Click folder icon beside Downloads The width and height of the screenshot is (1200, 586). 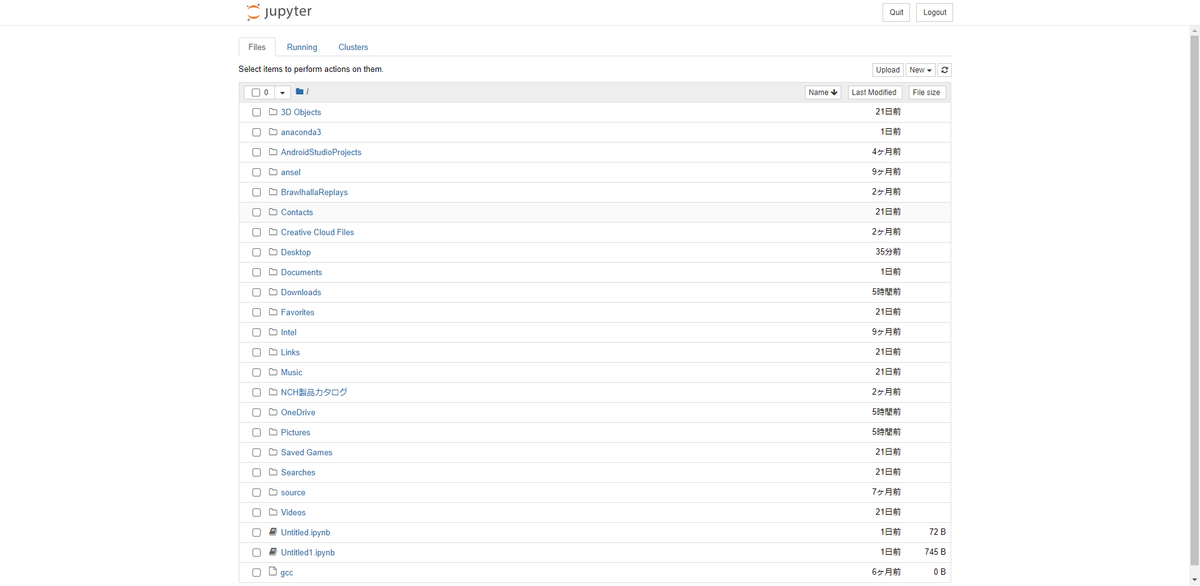[273, 292]
